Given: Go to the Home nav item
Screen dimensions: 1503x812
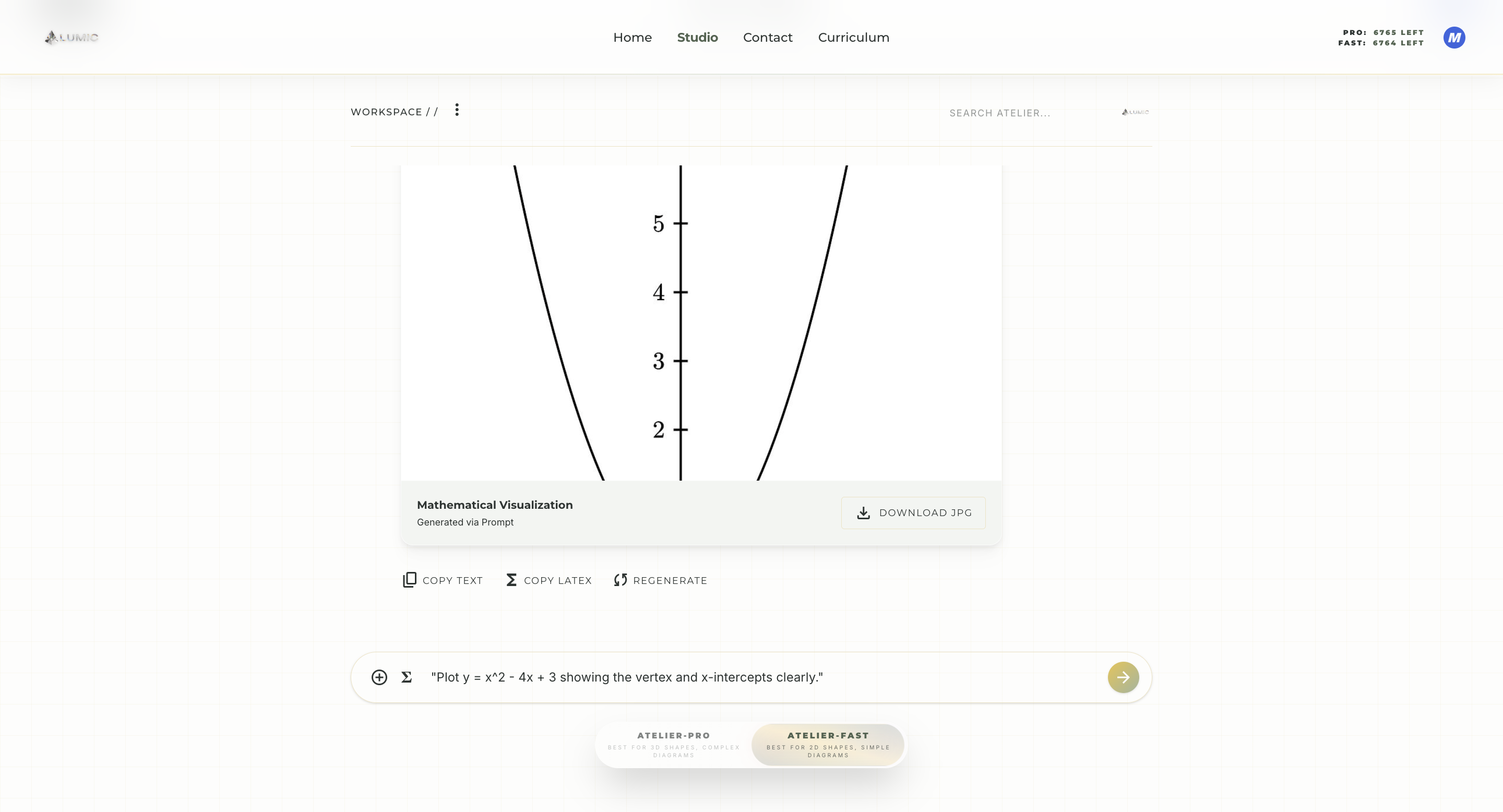Looking at the screenshot, I should [633, 38].
